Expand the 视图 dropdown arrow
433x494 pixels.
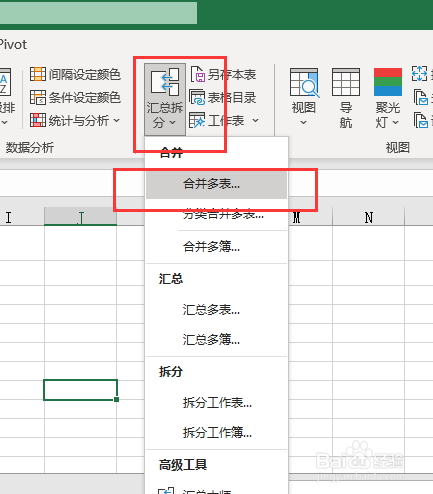303,123
